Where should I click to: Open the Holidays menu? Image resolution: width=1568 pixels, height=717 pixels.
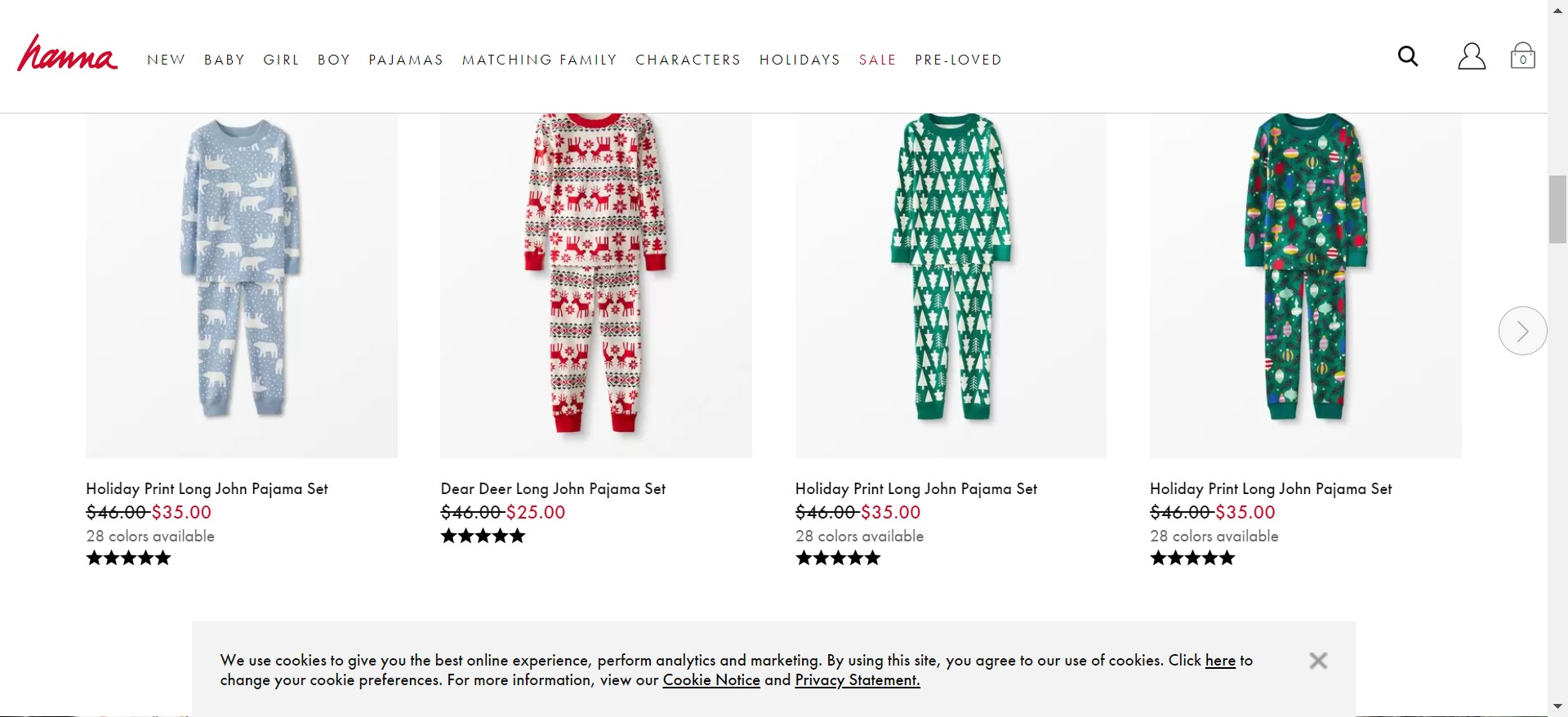click(x=800, y=60)
